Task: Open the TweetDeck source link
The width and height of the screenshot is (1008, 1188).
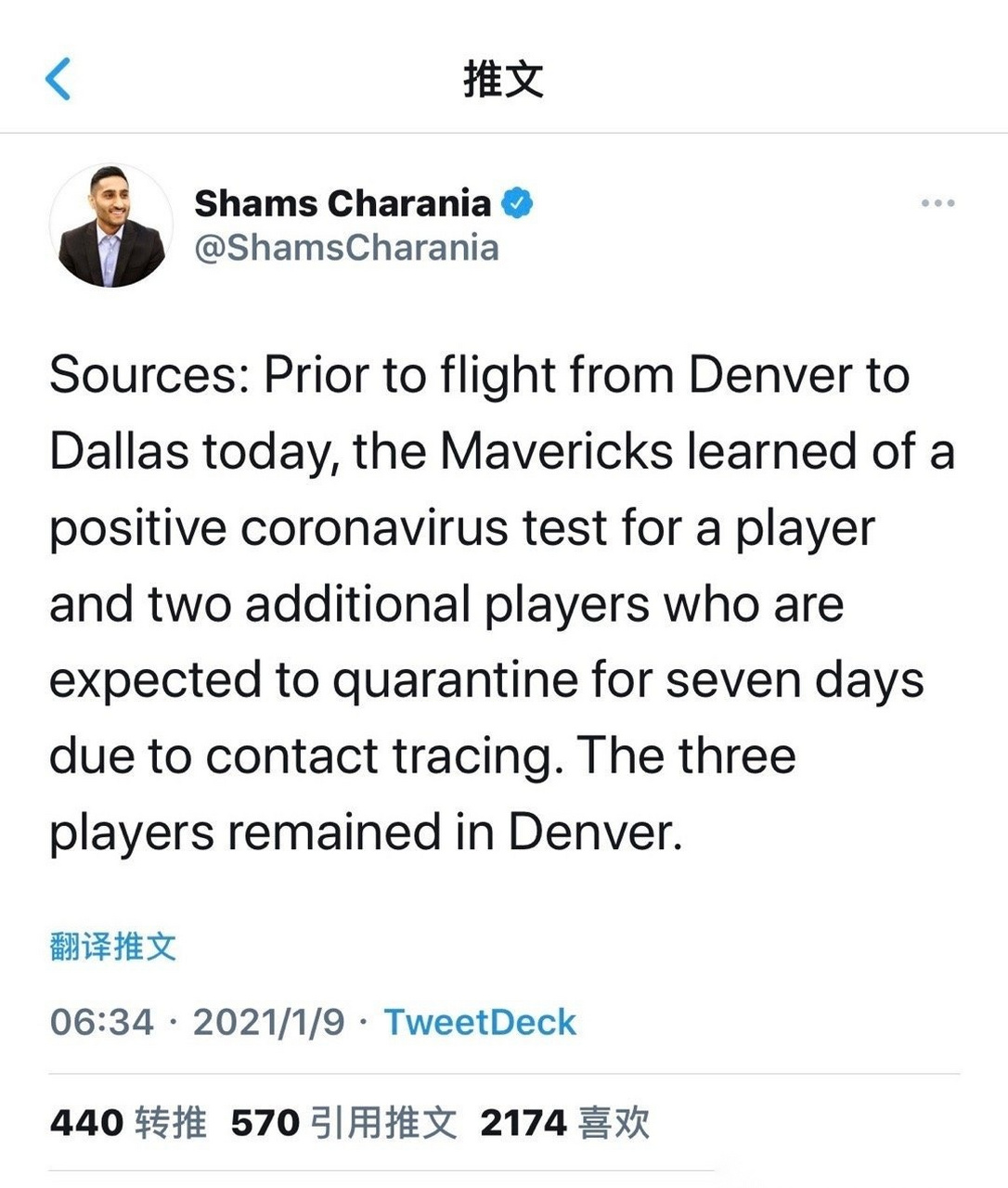Action: point(480,1022)
